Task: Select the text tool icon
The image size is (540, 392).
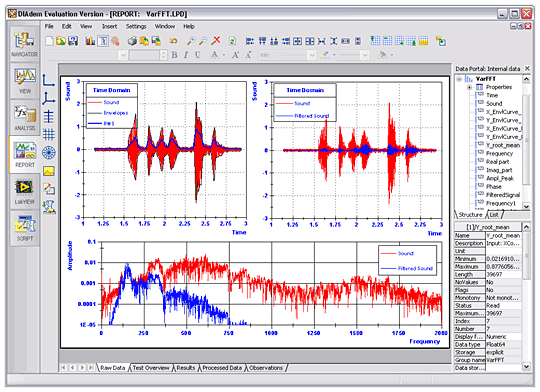Action: pyautogui.click(x=103, y=41)
